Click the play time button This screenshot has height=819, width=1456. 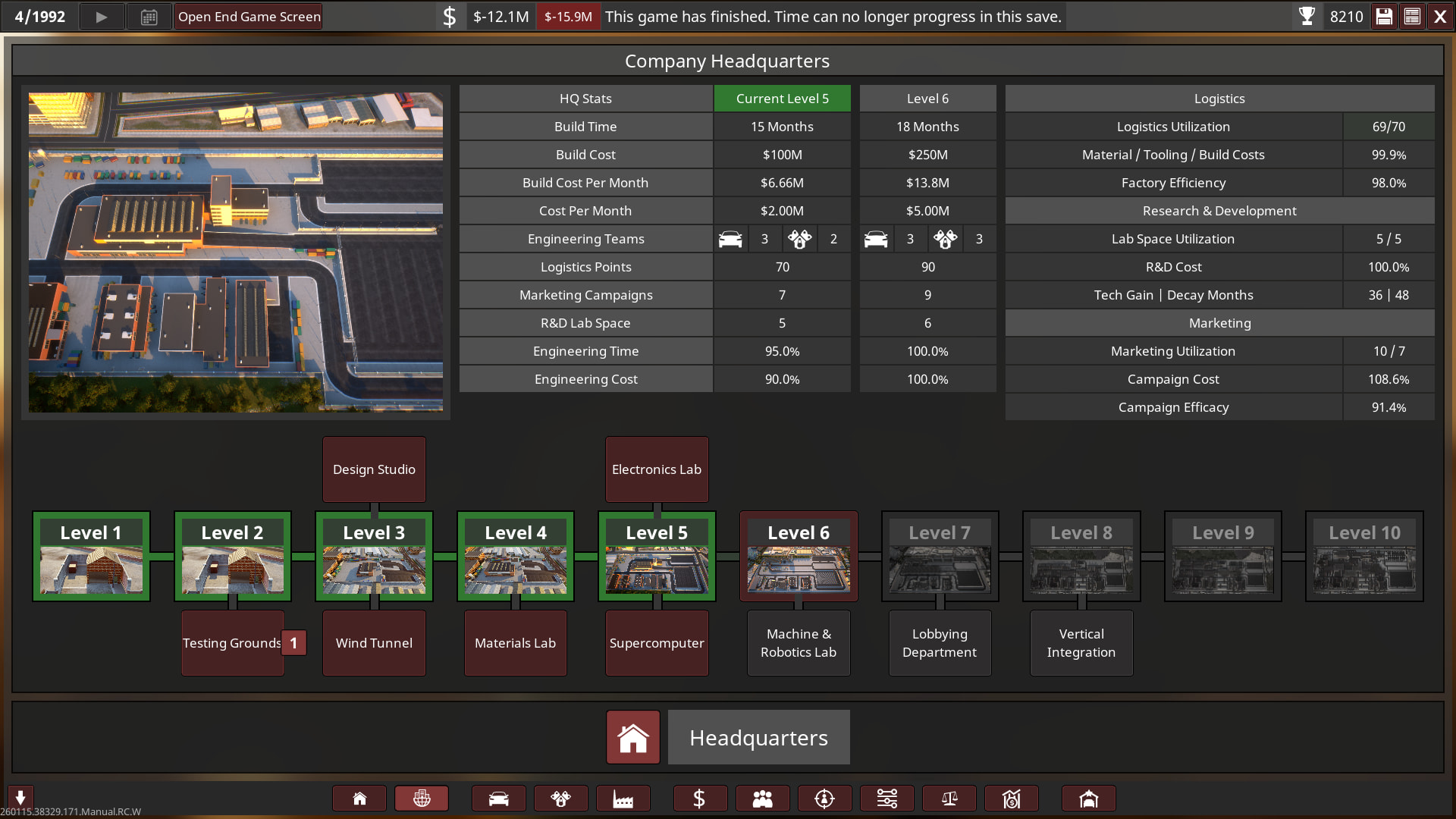[101, 17]
